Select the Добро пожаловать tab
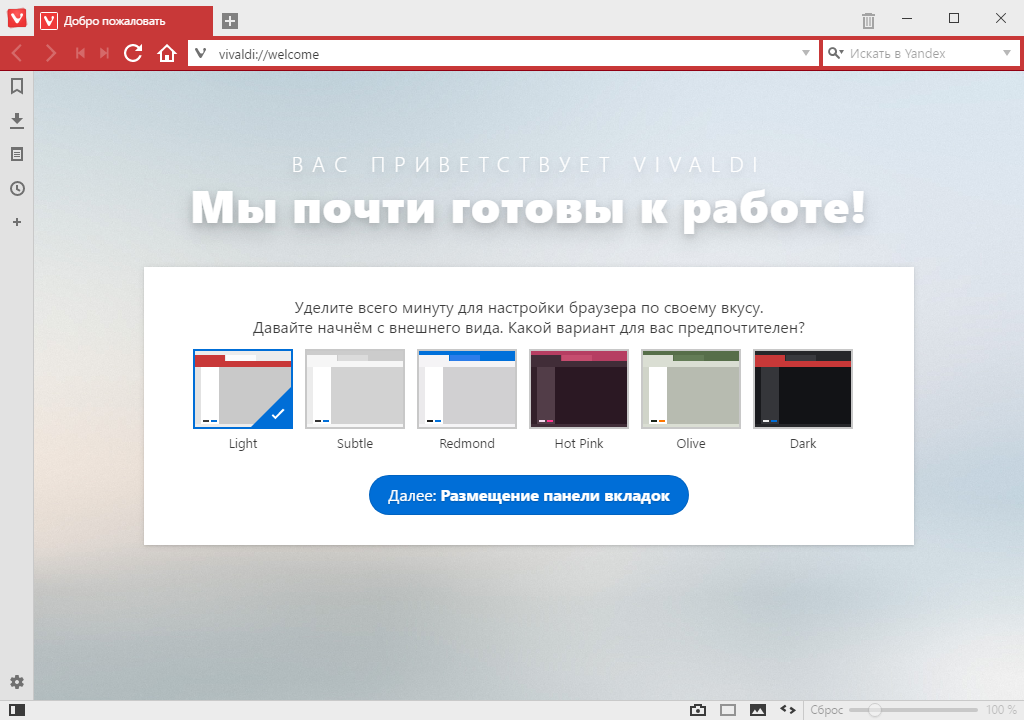The image size is (1024, 720). [124, 21]
